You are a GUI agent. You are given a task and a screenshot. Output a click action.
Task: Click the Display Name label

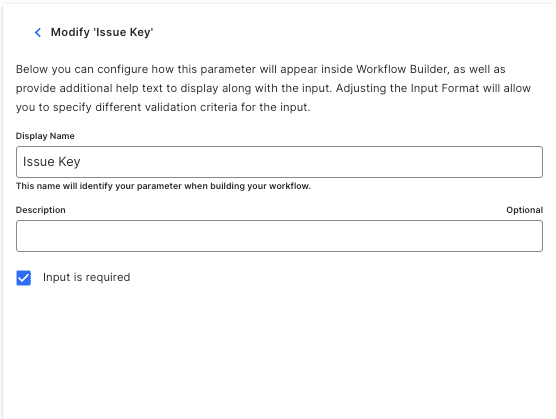[x=45, y=136]
